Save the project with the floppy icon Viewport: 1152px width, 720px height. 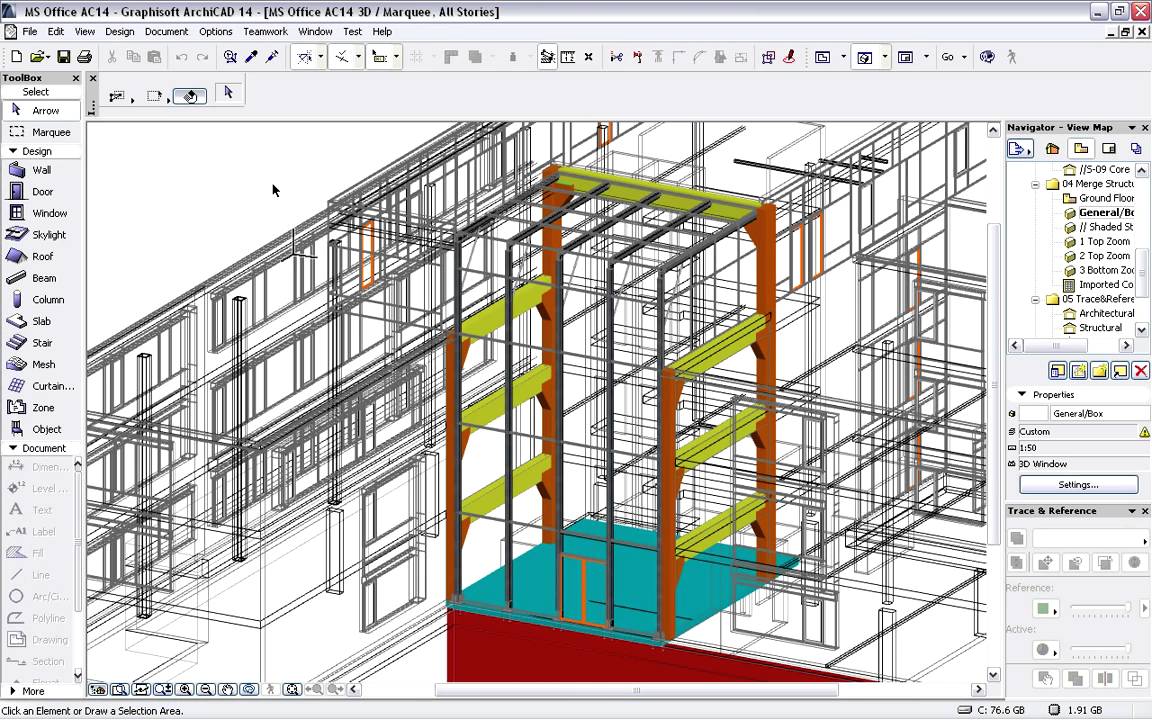(x=64, y=57)
